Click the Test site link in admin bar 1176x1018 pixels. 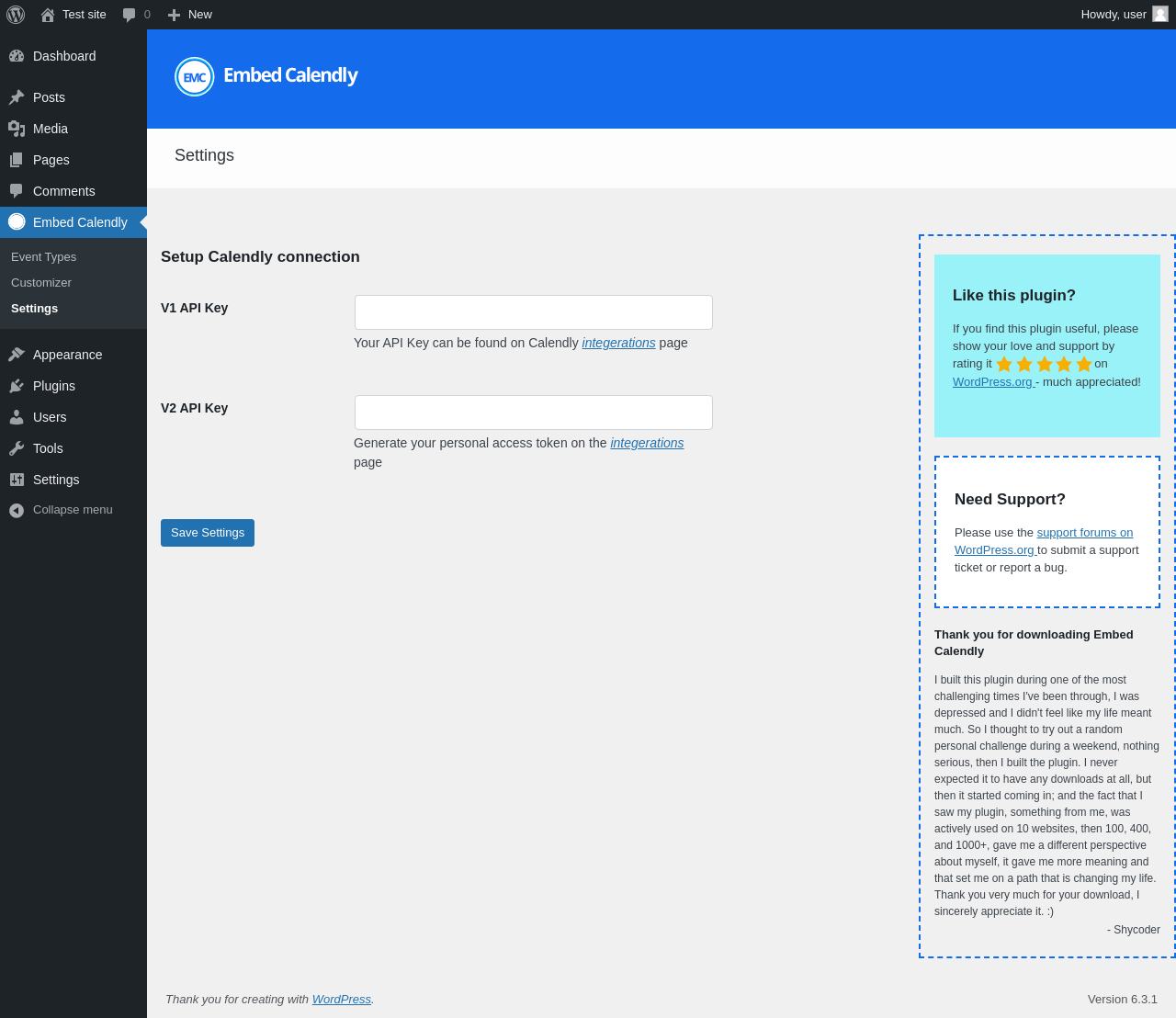[73, 15]
